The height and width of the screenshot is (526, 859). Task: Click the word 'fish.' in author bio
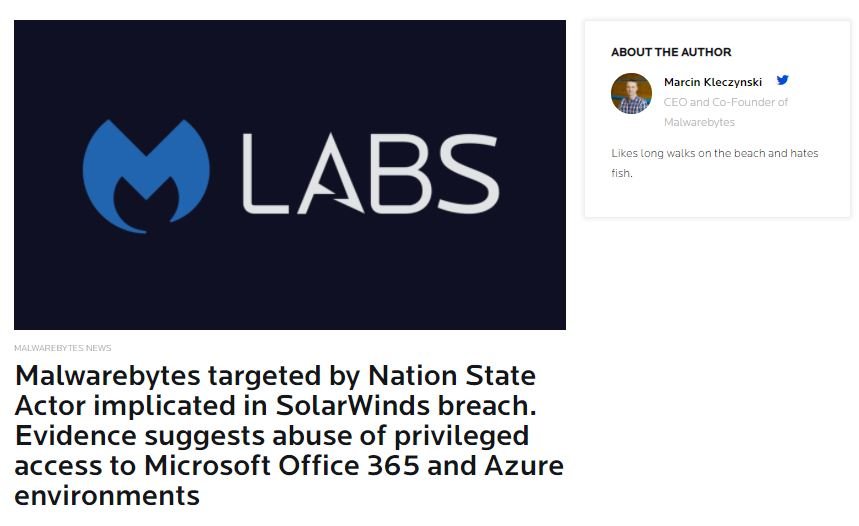[x=622, y=173]
